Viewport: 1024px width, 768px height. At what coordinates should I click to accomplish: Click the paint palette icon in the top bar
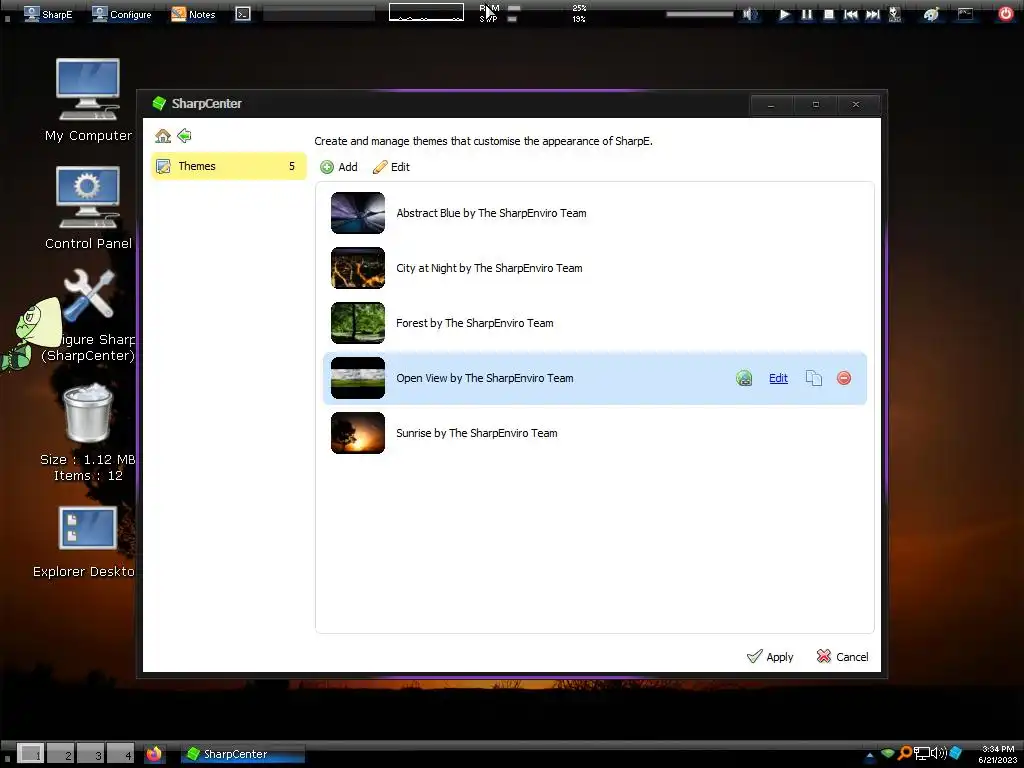[931, 14]
